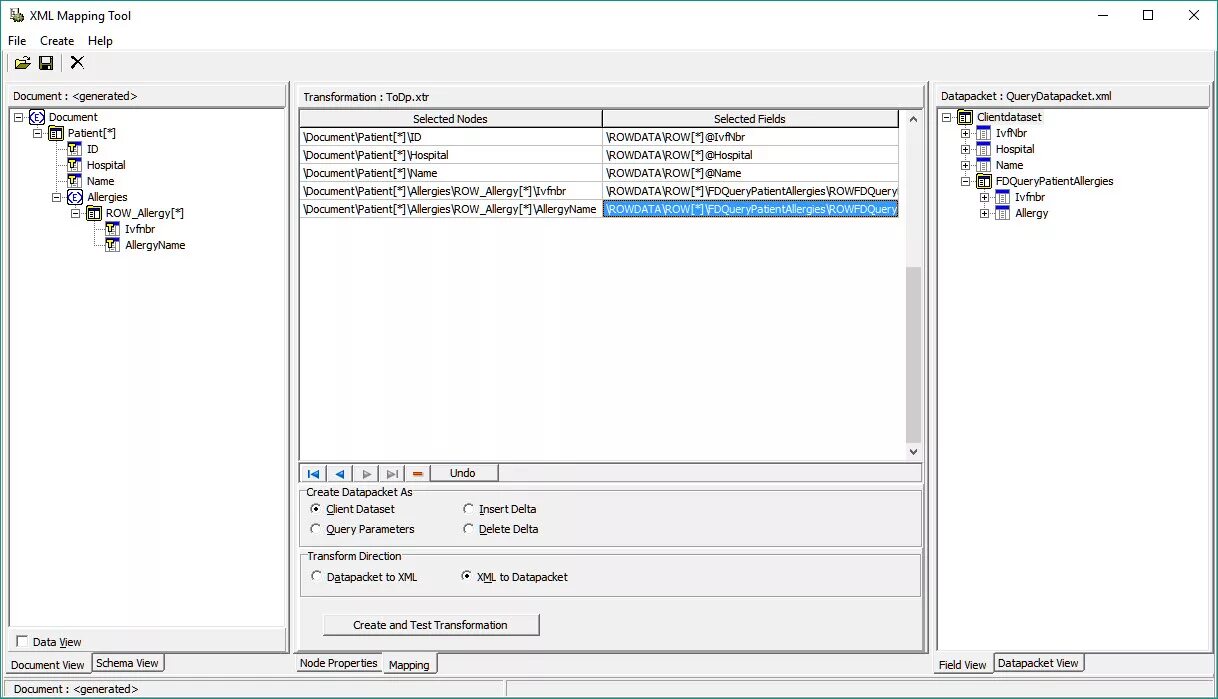Click the Document node icon in tree

tap(37, 117)
